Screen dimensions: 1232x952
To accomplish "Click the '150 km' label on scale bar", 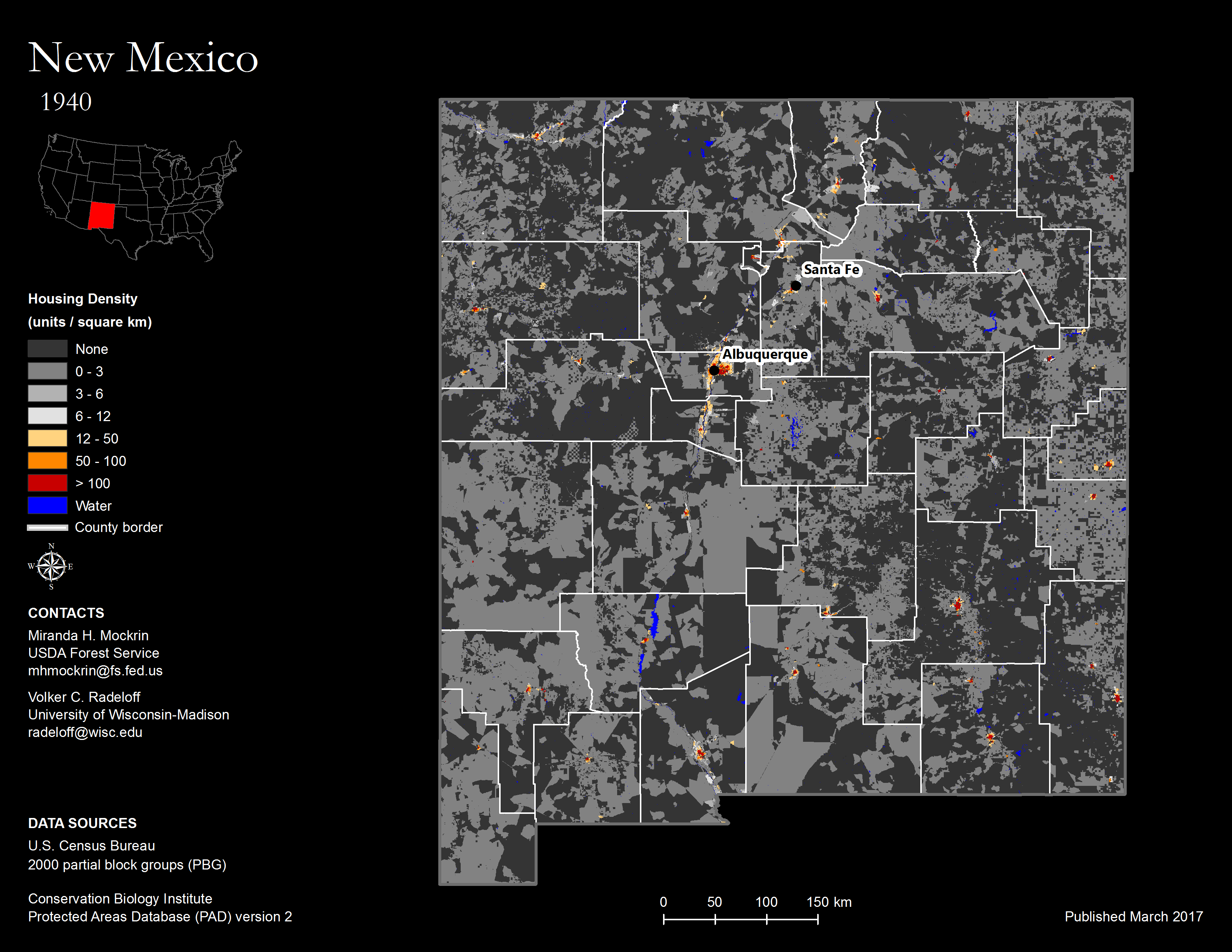I will click(829, 902).
